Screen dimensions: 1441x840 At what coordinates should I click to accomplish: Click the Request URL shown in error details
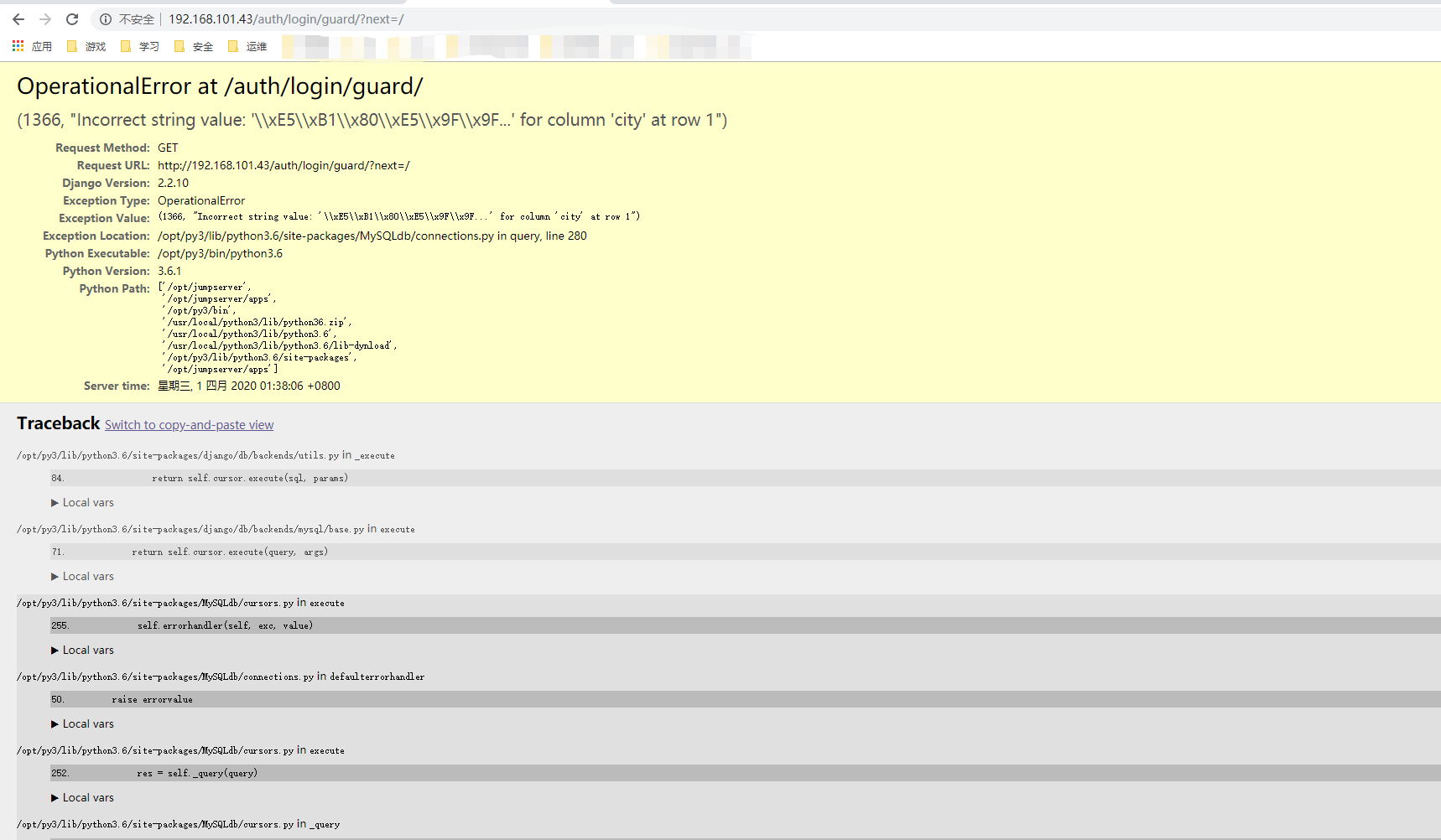coord(284,165)
